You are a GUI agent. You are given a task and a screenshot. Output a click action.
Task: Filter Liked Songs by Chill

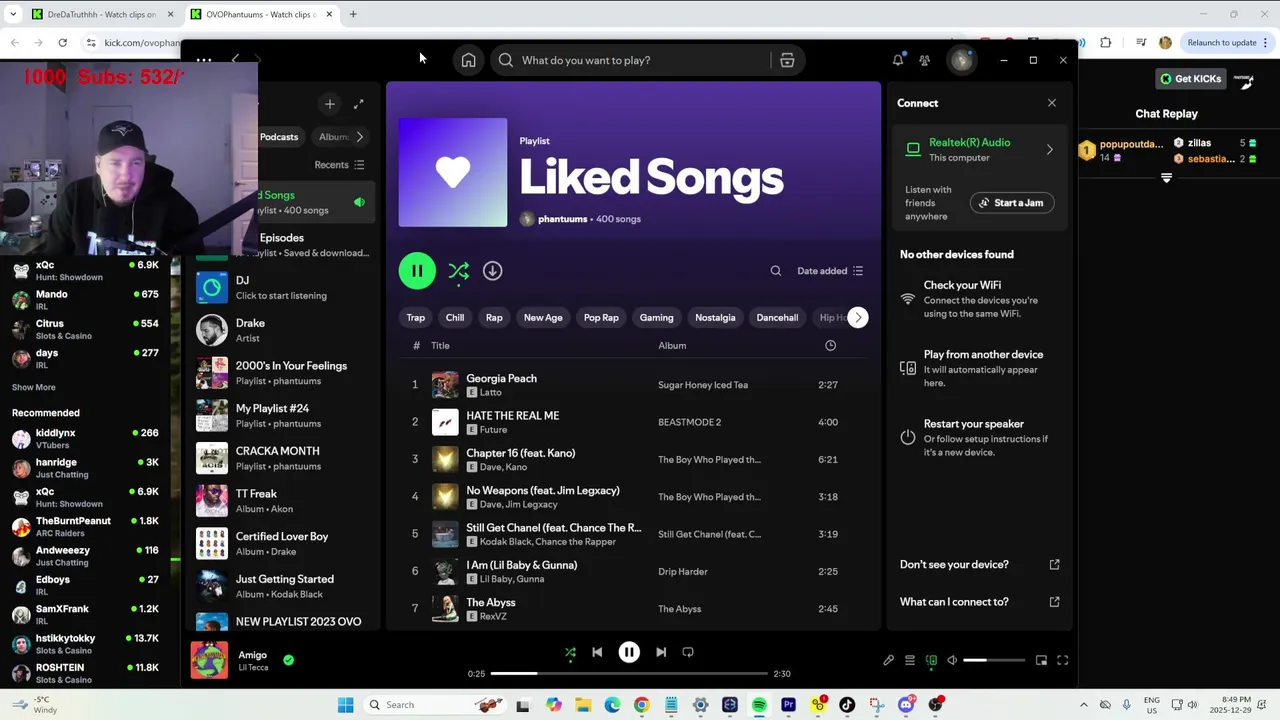pos(455,318)
